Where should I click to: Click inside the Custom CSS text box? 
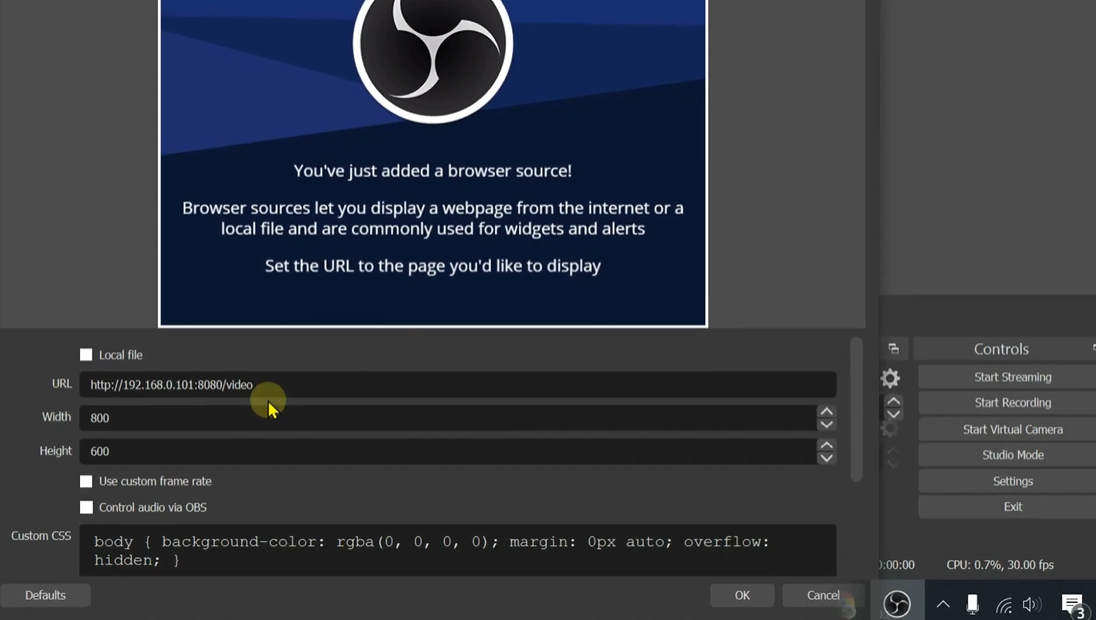click(458, 551)
